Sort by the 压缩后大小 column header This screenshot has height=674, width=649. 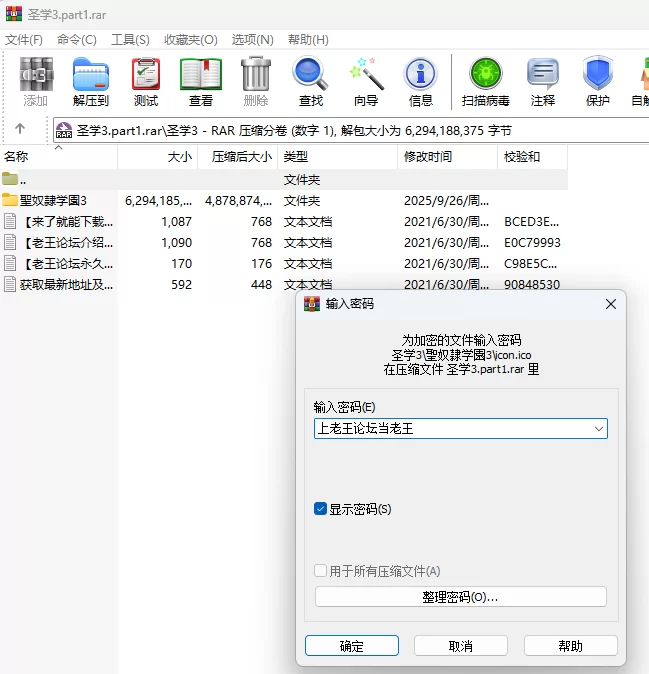pos(238,156)
